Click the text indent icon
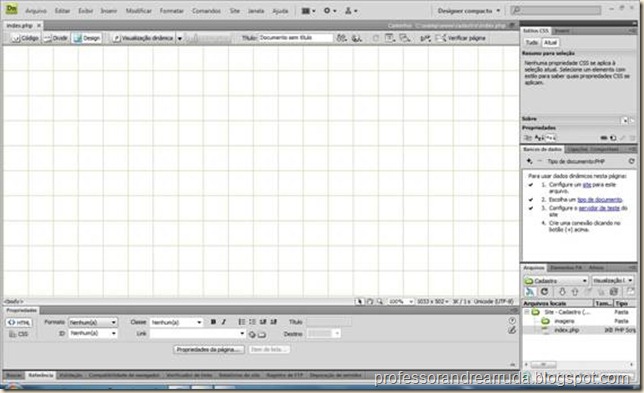 click(x=274, y=322)
